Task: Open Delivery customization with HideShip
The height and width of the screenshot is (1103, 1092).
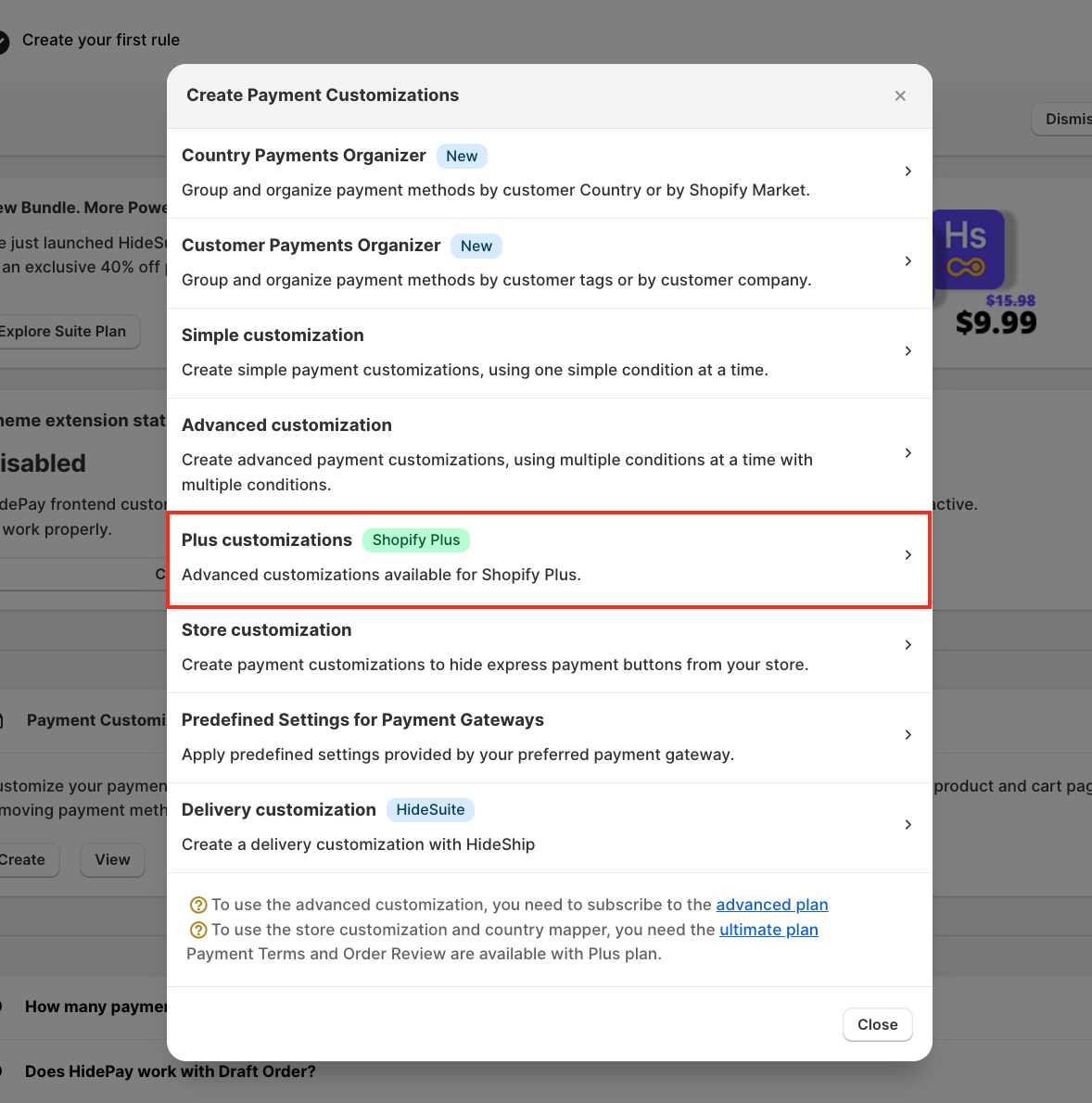Action: [547, 826]
